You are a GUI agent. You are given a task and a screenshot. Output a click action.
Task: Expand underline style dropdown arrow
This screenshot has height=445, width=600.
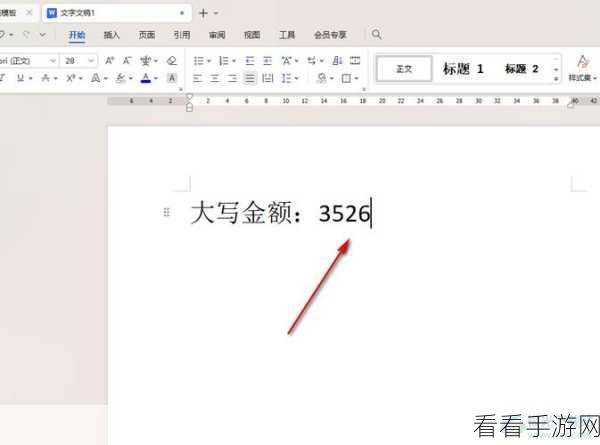pos(30,79)
